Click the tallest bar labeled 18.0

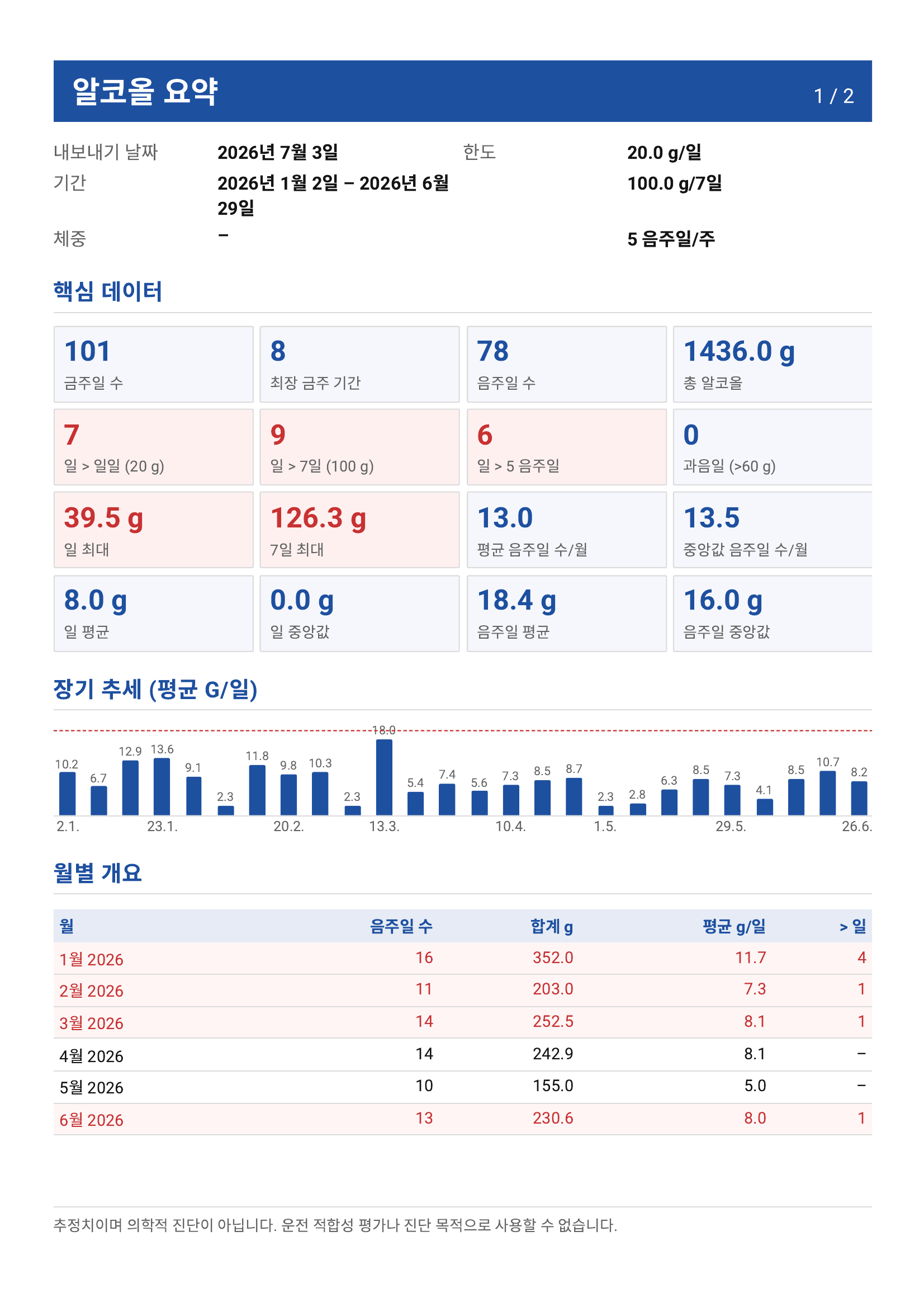(x=384, y=777)
